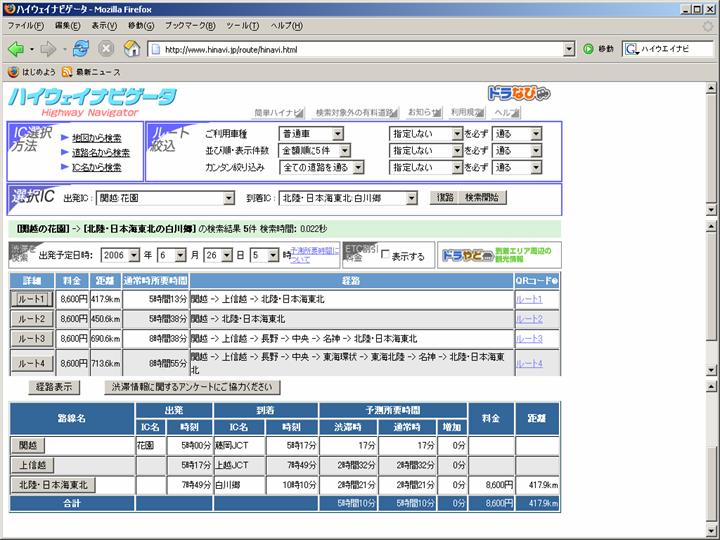Open the 出発IC 関越:花園 dropdown
The height and width of the screenshot is (540, 720).
pyautogui.click(x=165, y=198)
